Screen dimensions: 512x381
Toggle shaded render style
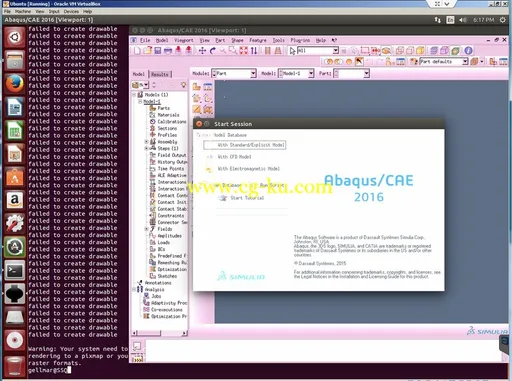click(x=420, y=51)
